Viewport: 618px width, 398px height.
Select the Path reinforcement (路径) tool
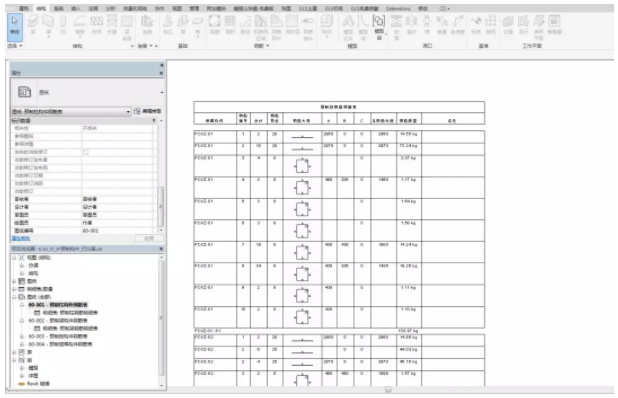click(x=245, y=25)
